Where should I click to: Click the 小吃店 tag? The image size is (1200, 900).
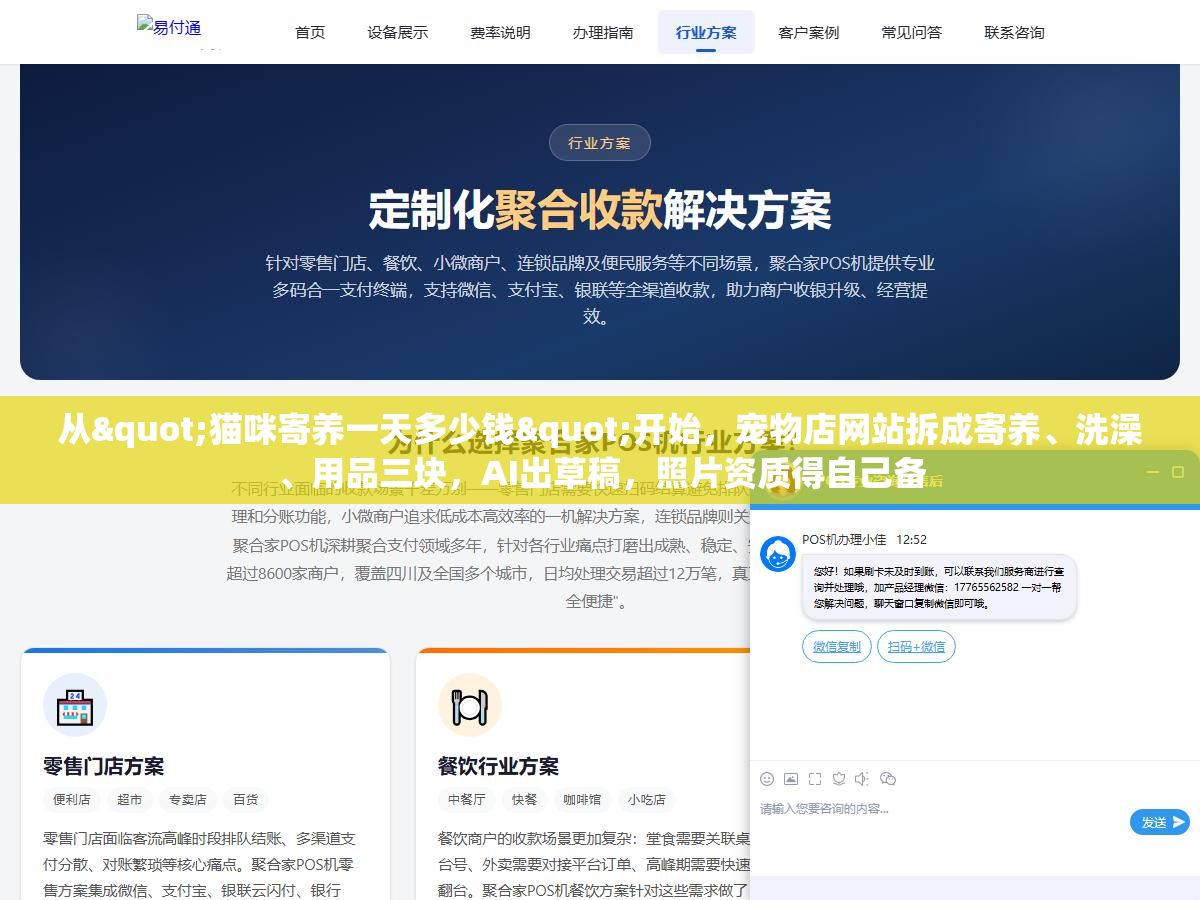[647, 800]
